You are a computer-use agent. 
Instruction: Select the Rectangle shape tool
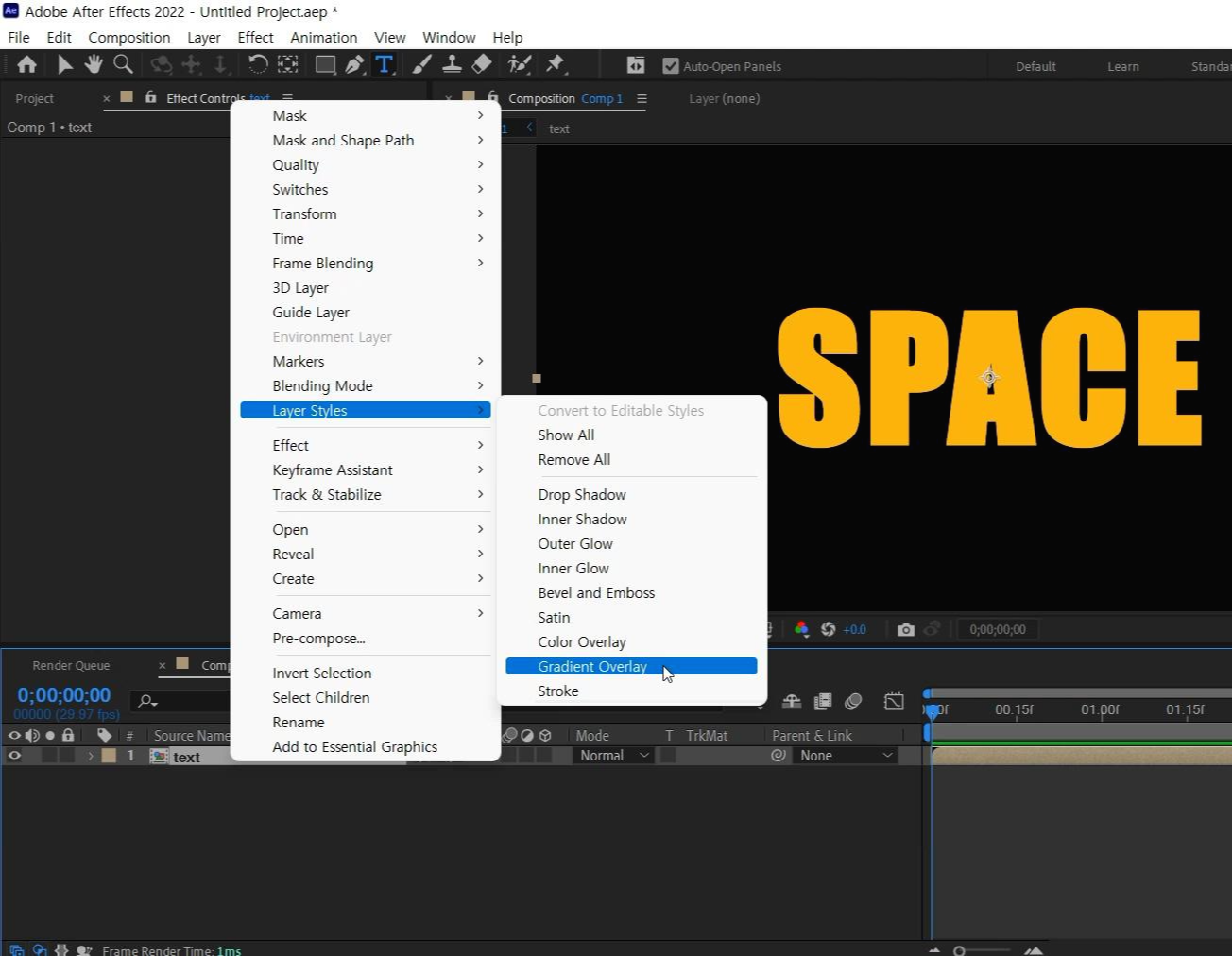point(325,64)
